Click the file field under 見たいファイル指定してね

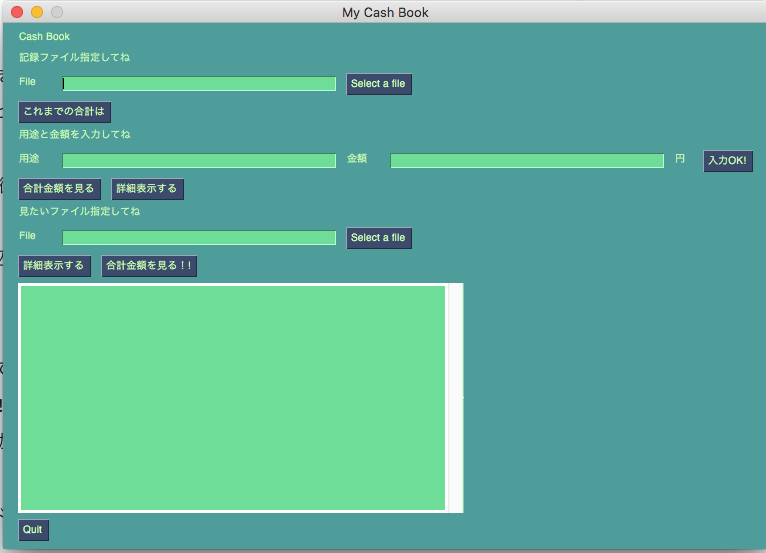[199, 238]
